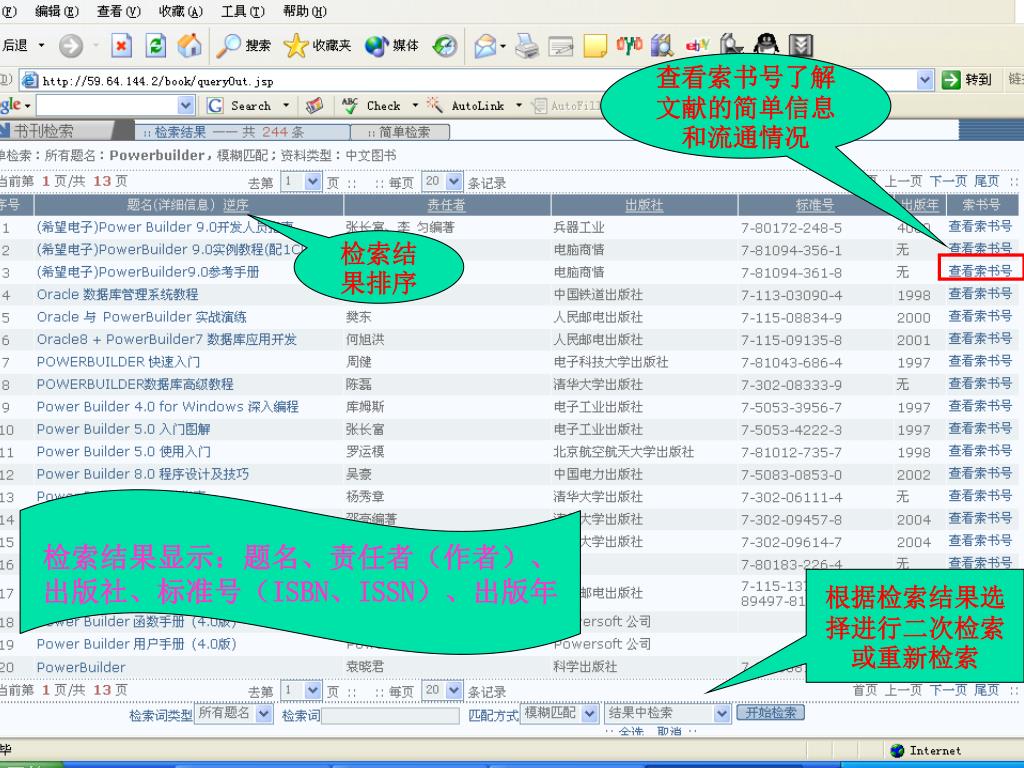The image size is (1024, 768).
Task: Click Google toolbar news icon
Action: (314, 105)
